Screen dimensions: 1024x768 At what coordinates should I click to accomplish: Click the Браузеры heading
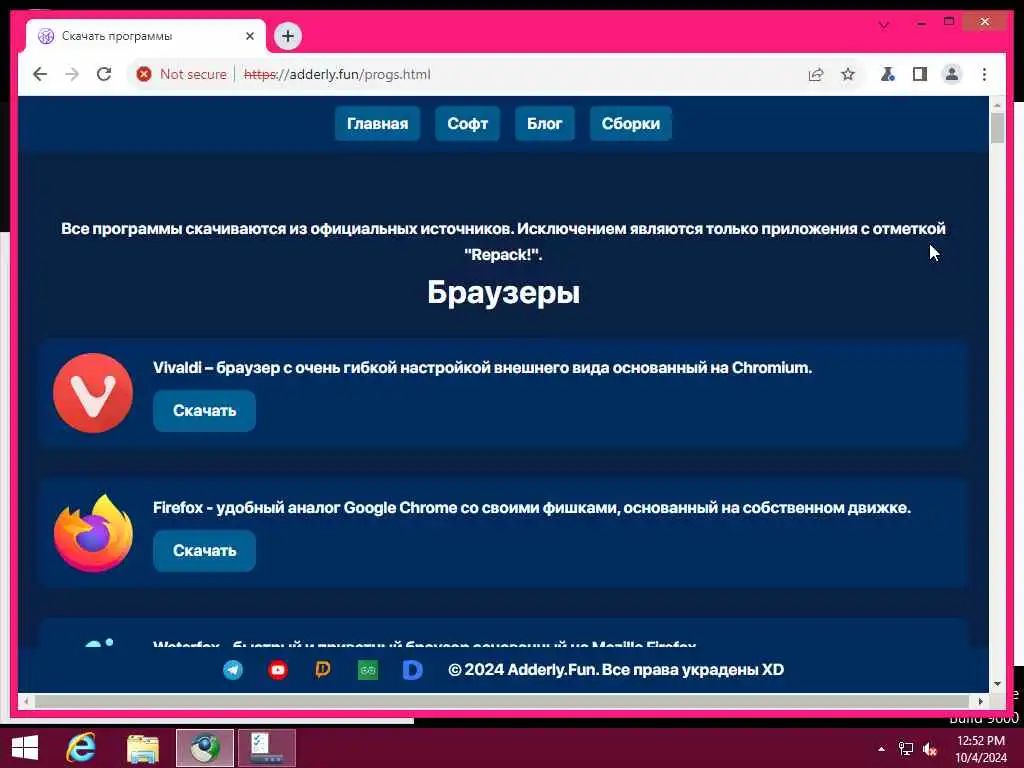504,292
